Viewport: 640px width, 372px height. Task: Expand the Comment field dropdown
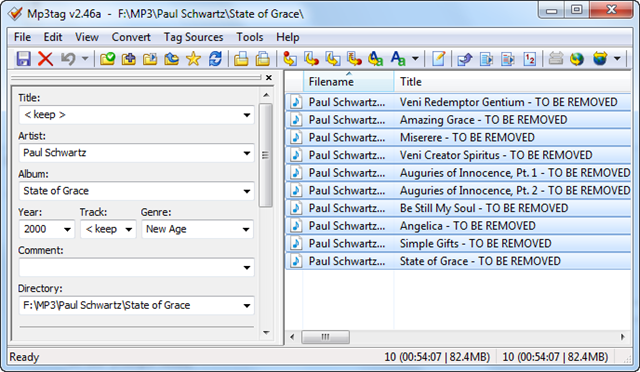pos(247,268)
